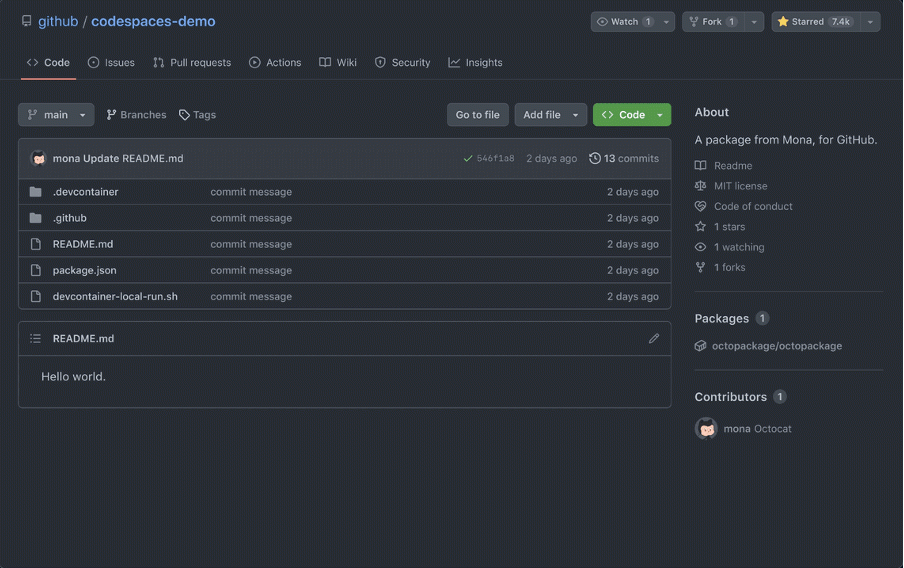Open the MIT license link
Image resolution: width=904 pixels, height=568 pixels.
click(740, 186)
